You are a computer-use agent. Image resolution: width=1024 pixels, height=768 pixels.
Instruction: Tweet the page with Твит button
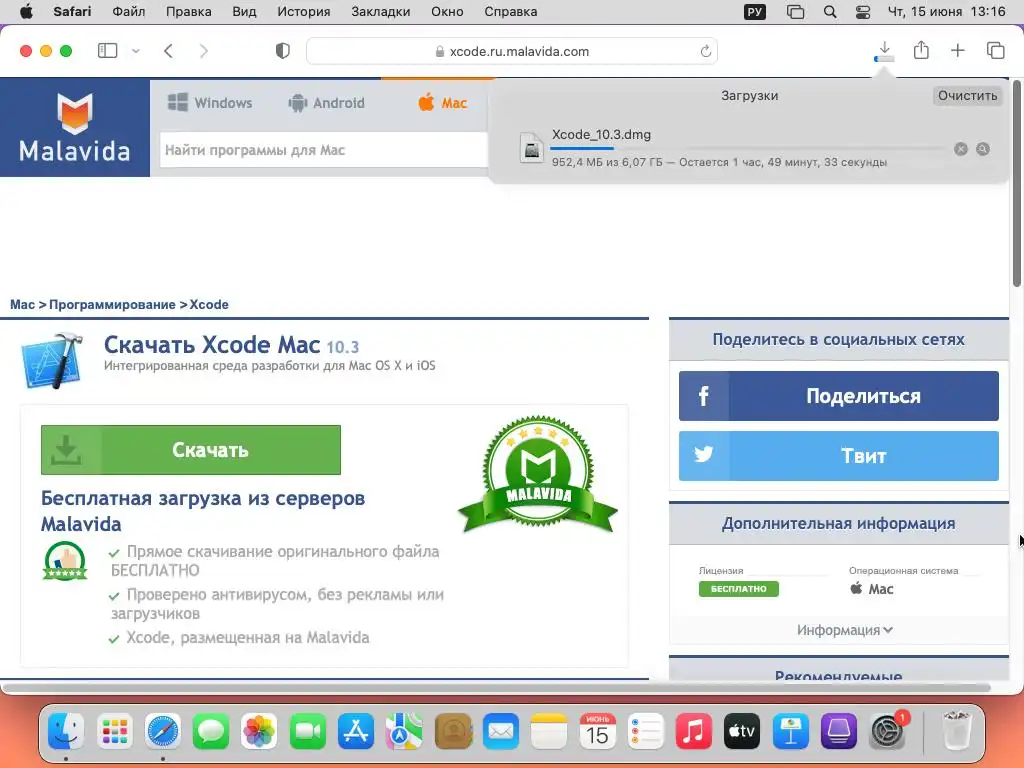(x=839, y=456)
